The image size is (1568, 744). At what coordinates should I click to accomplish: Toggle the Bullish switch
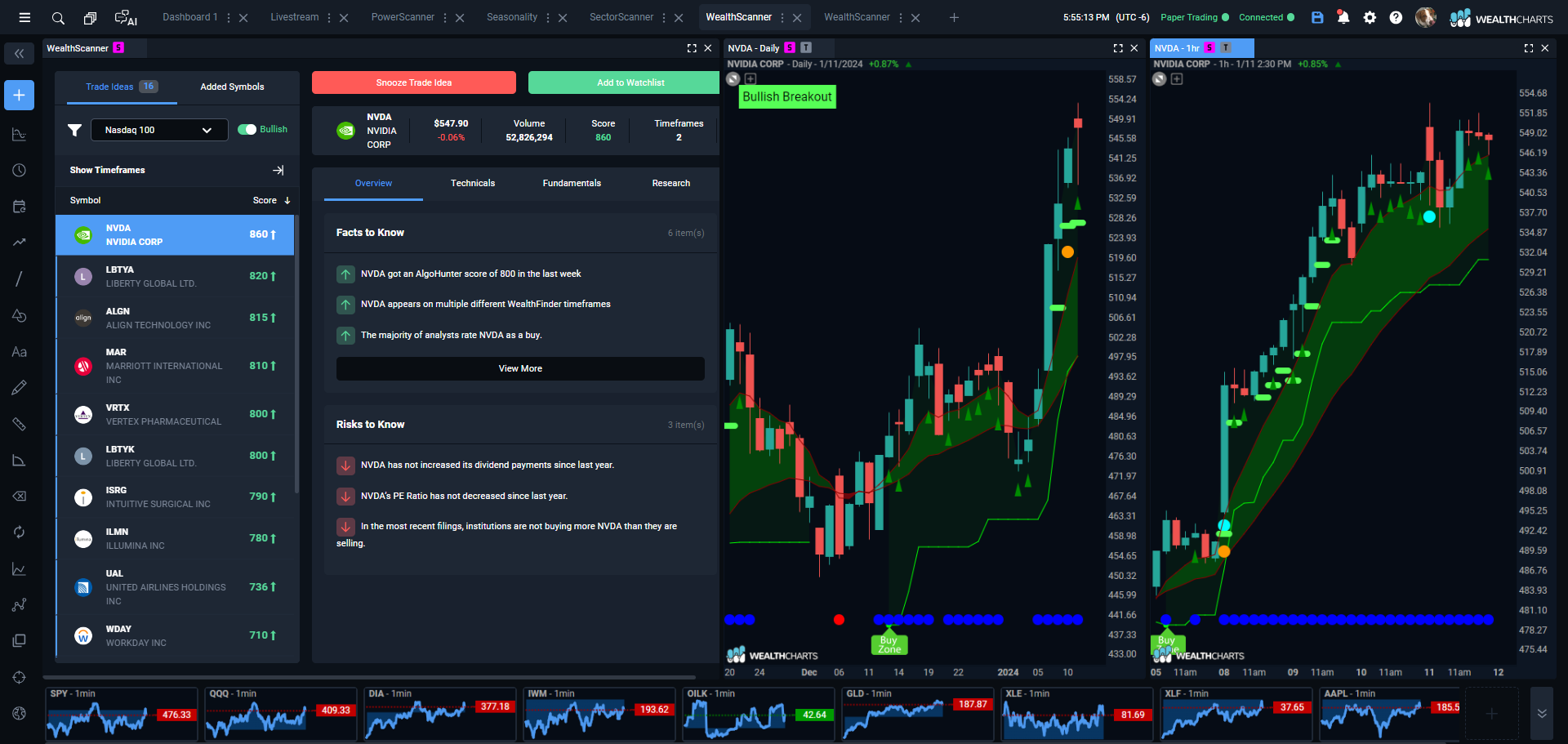(247, 129)
